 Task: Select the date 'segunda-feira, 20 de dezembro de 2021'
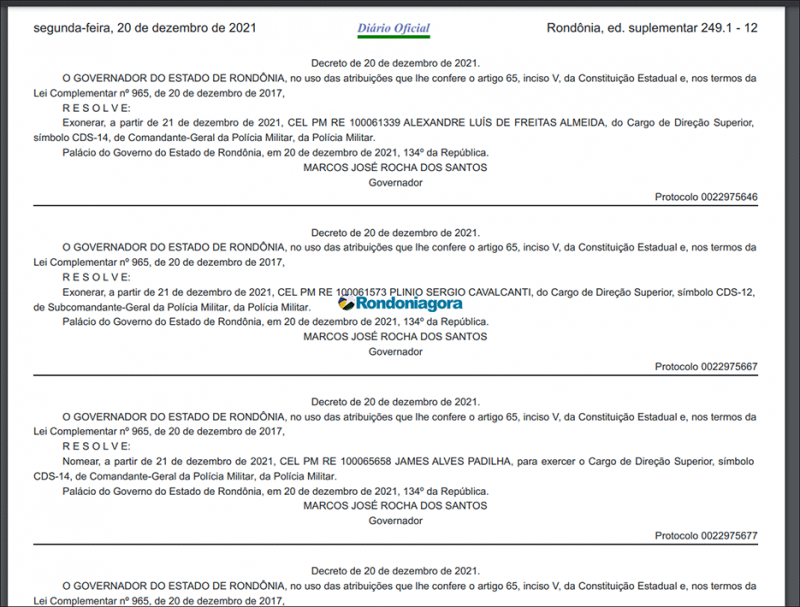(x=145, y=28)
